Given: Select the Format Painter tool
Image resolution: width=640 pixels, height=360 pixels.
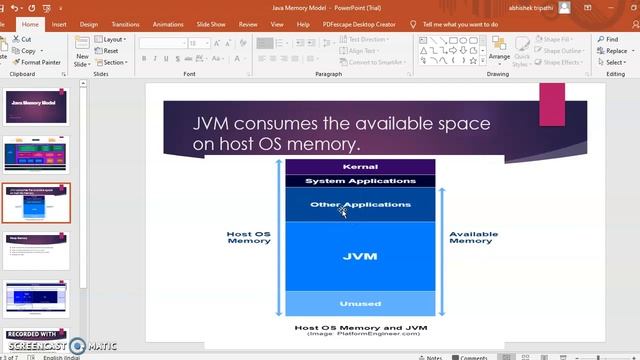Looking at the screenshot, I should pos(36,62).
